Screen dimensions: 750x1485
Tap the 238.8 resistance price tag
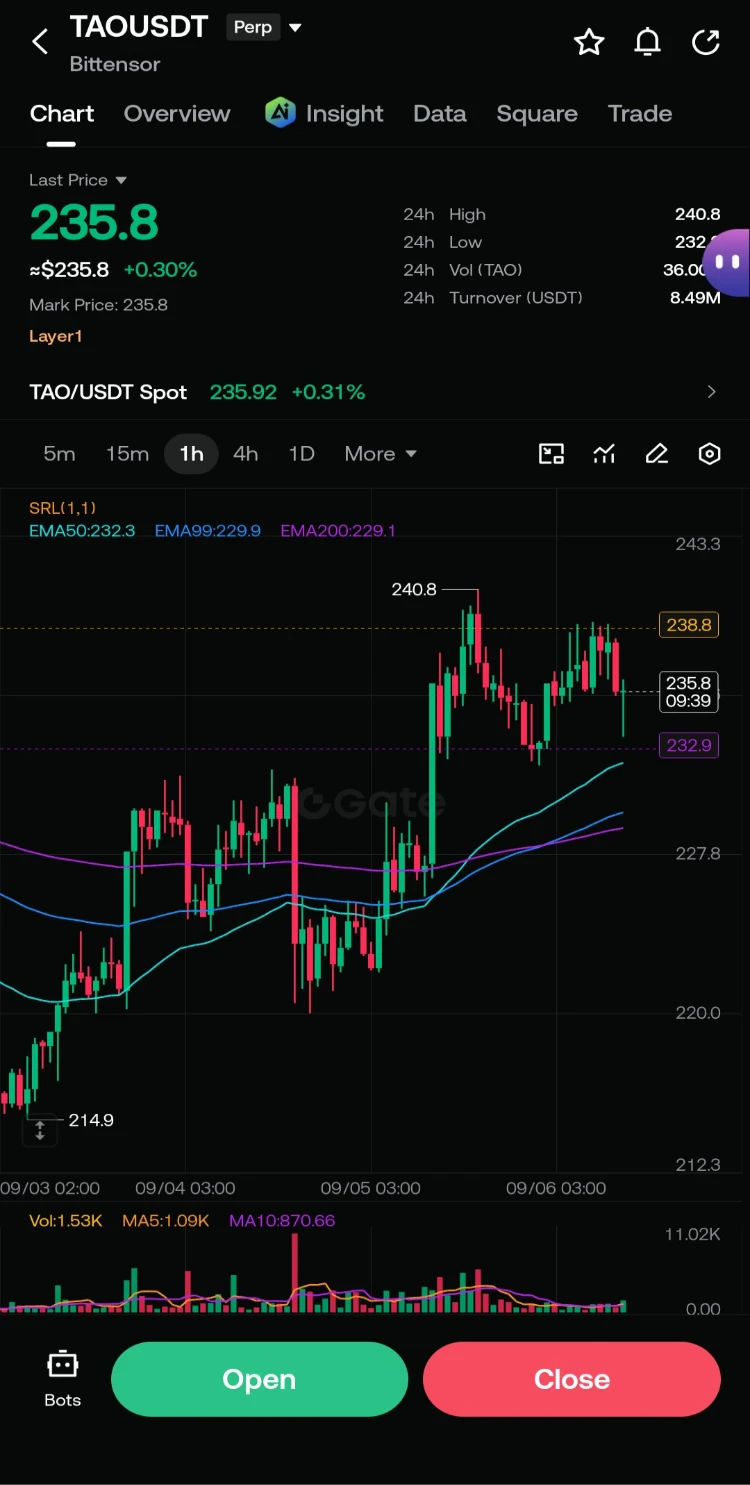pyautogui.click(x=688, y=625)
